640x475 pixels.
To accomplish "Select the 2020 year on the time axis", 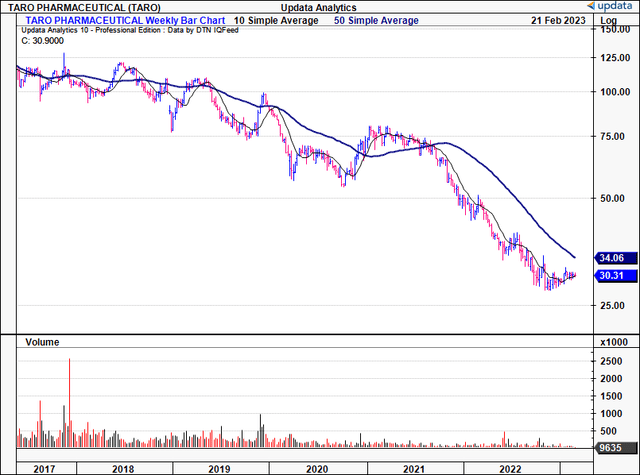I will click(317, 469).
